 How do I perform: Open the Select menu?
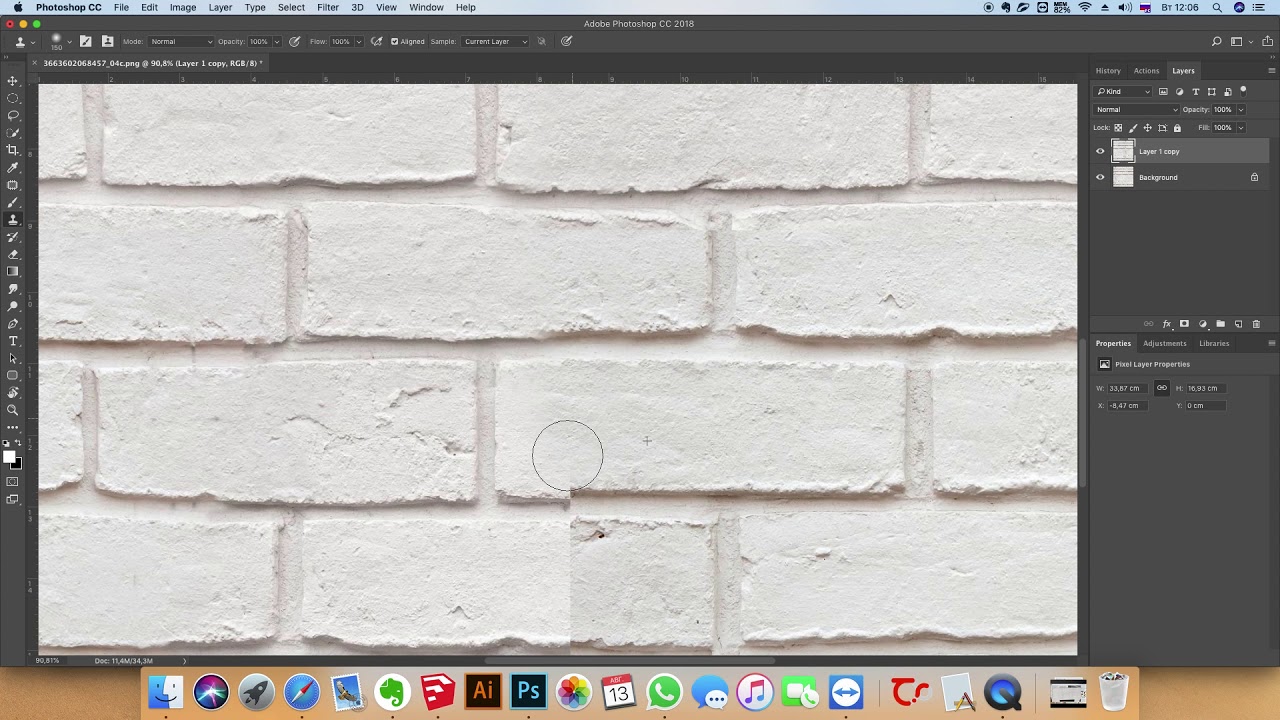[291, 7]
